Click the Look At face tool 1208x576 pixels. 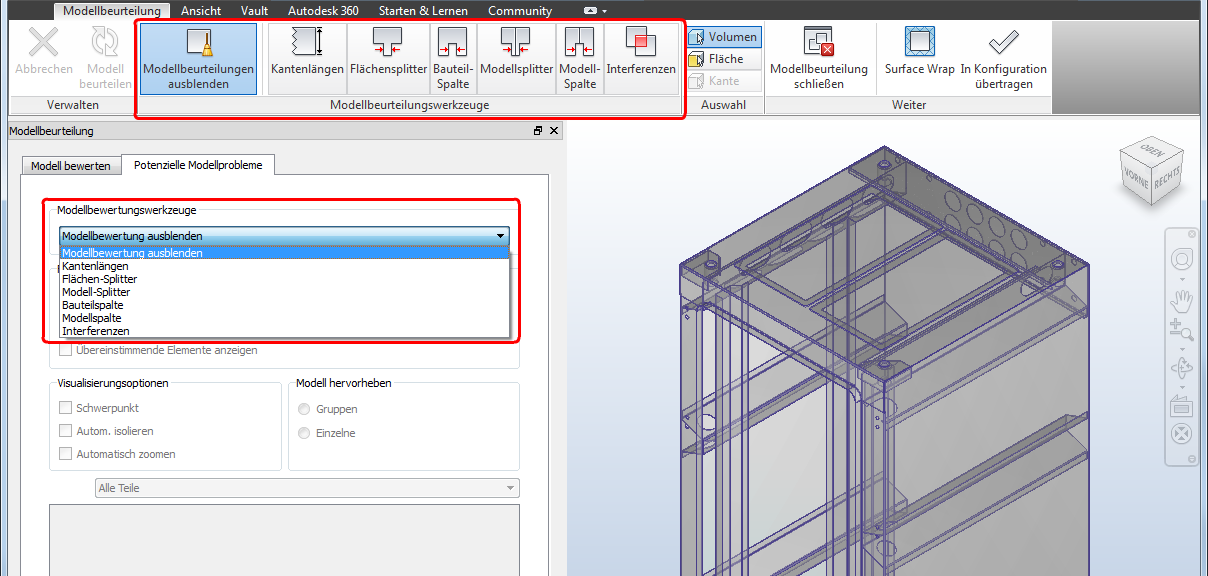[1182, 405]
